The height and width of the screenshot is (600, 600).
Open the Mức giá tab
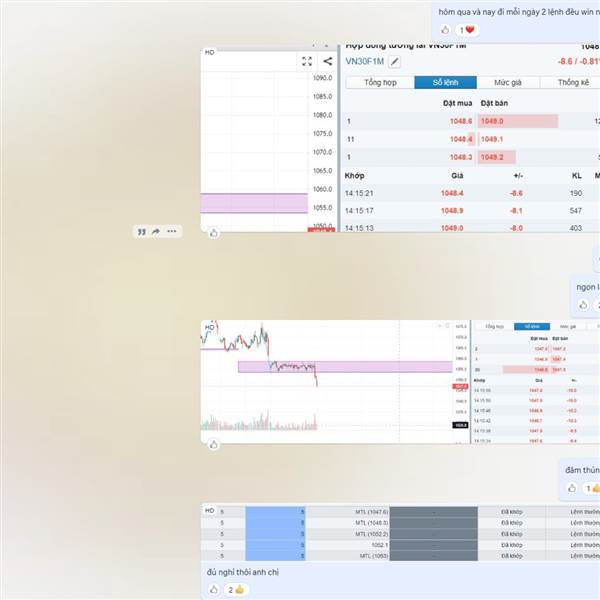pyautogui.click(x=508, y=82)
